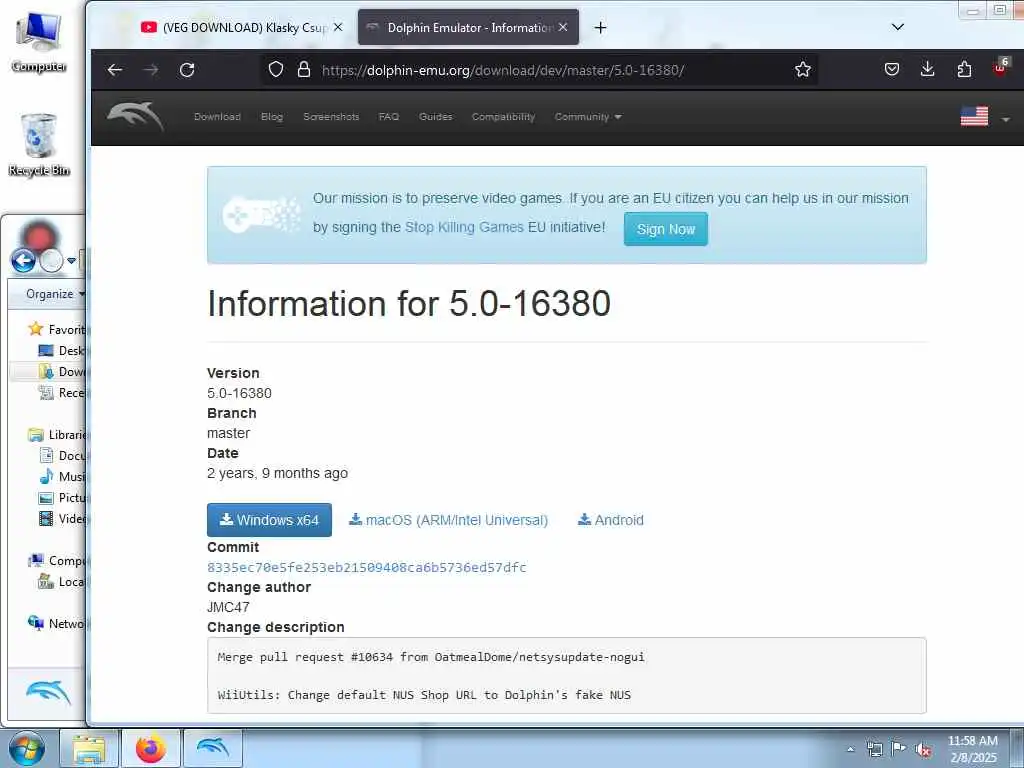Click the Firefox back arrow button
This screenshot has height=768, width=1024.
point(115,70)
